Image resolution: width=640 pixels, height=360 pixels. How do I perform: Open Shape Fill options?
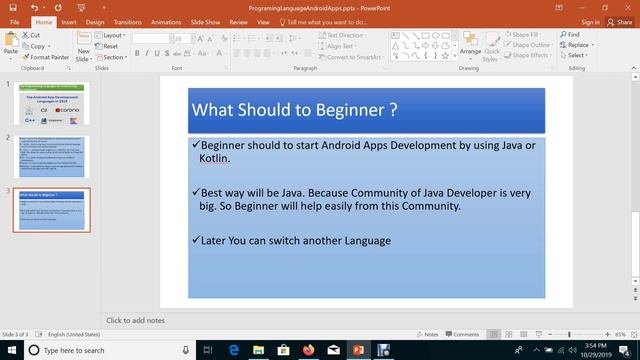point(524,35)
